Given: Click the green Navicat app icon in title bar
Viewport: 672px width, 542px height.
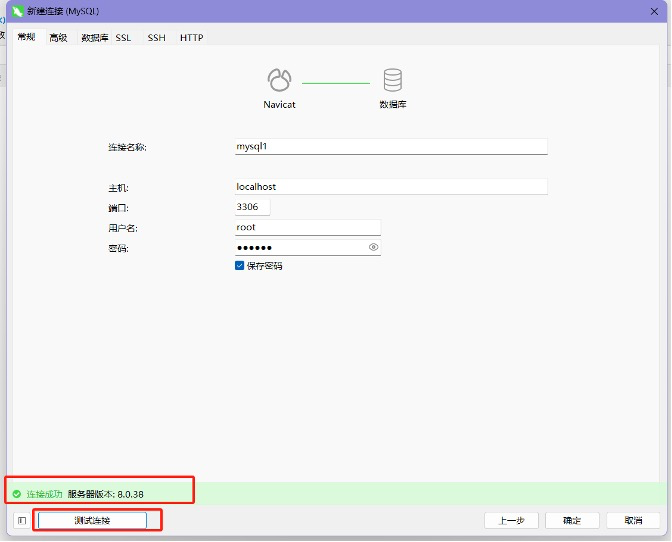Looking at the screenshot, I should (17, 10).
